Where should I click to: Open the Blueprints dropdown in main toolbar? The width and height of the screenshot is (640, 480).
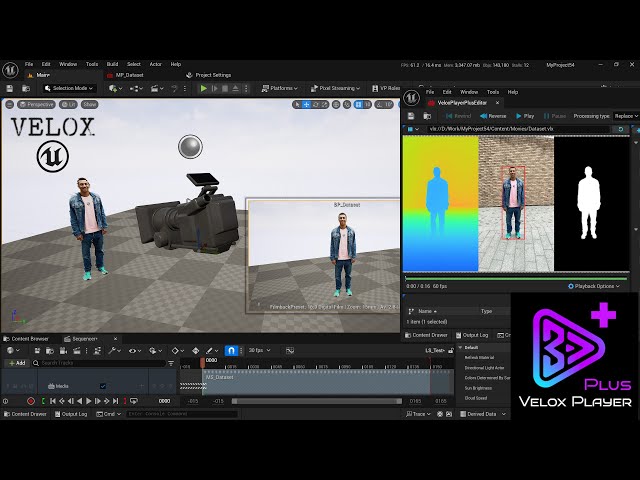click(136, 88)
